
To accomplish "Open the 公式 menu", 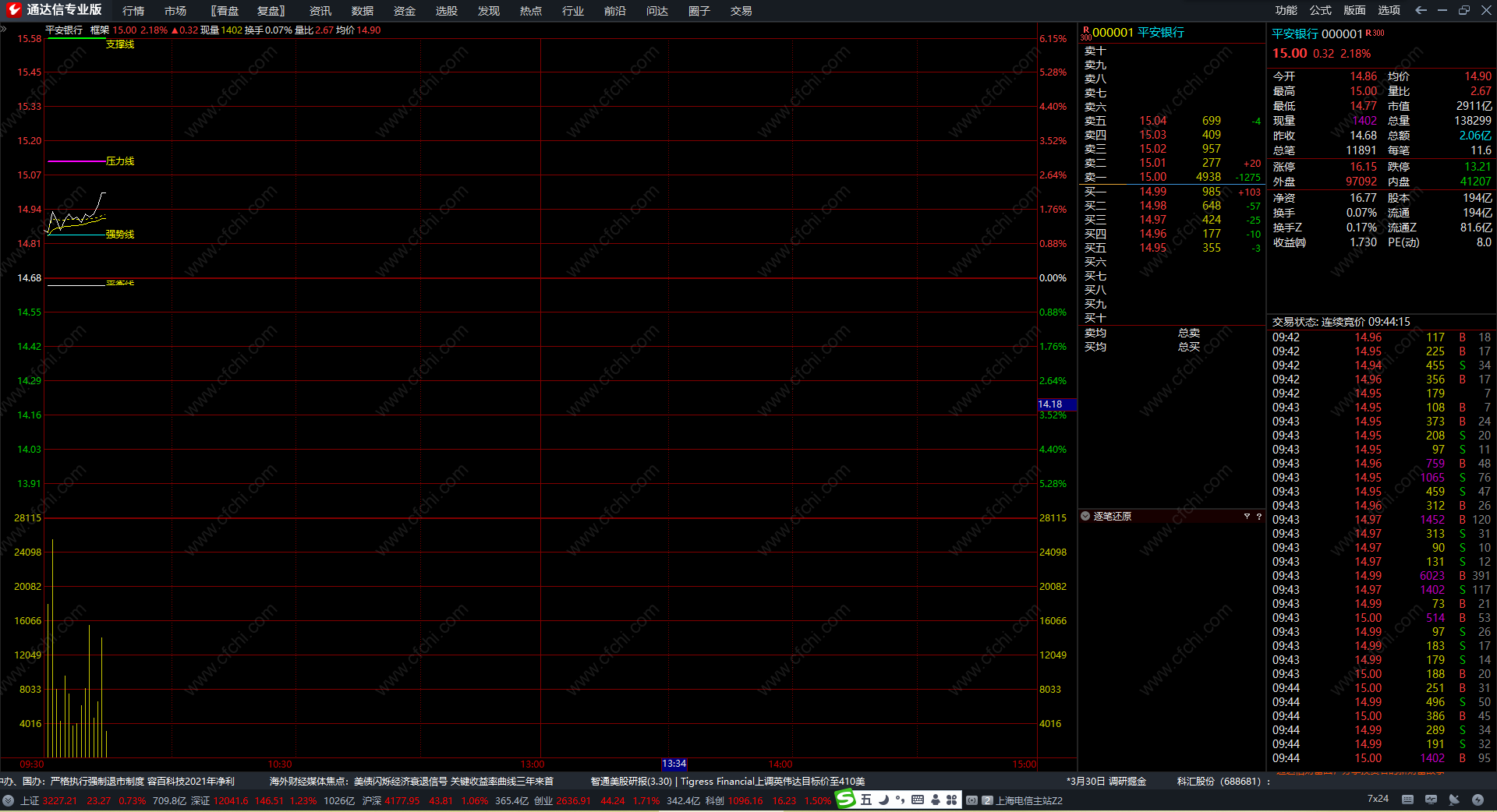I will [x=1321, y=10].
